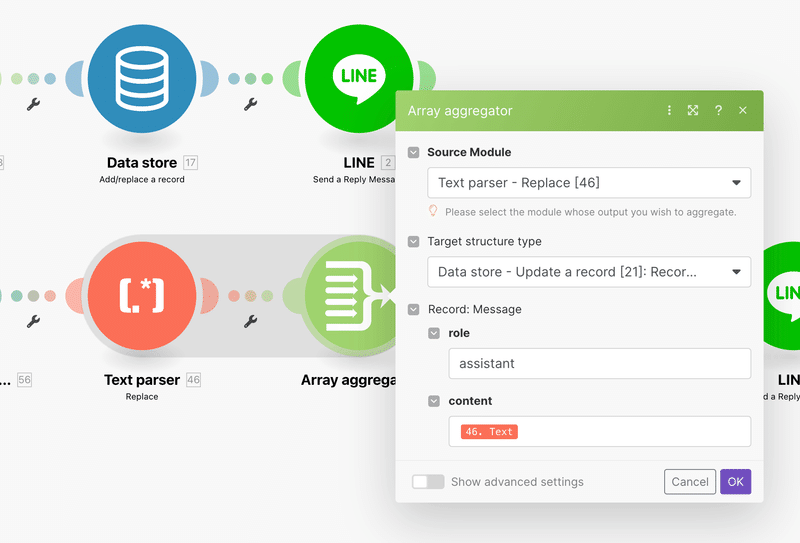Confirm with the OK button
Image resolution: width=800 pixels, height=543 pixels.
(736, 482)
